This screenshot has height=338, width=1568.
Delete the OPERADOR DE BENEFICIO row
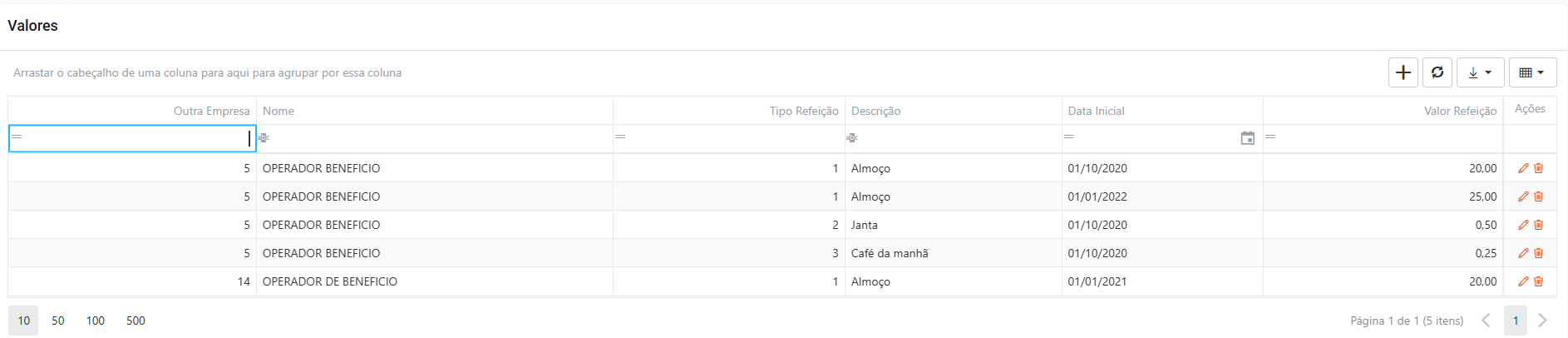click(x=1539, y=281)
